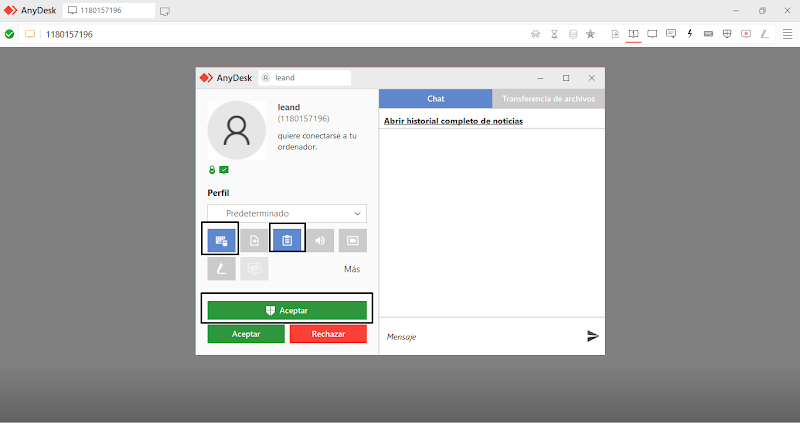Click Más to show more permissions
Screen dimensions: 800x423
352,269
